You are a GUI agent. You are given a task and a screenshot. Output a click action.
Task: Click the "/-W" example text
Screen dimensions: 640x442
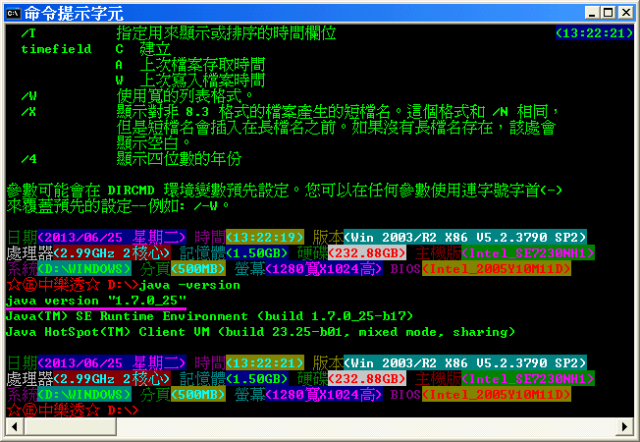click(x=205, y=206)
